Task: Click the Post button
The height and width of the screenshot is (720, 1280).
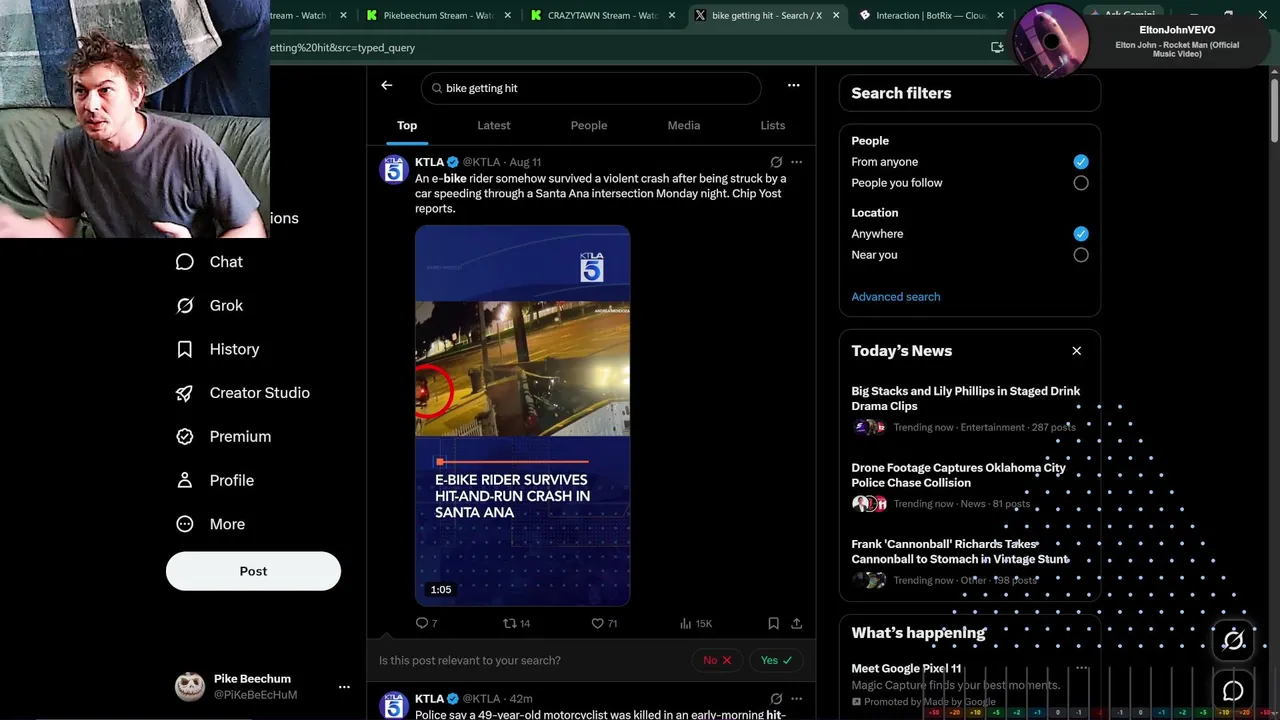Action: pos(253,571)
